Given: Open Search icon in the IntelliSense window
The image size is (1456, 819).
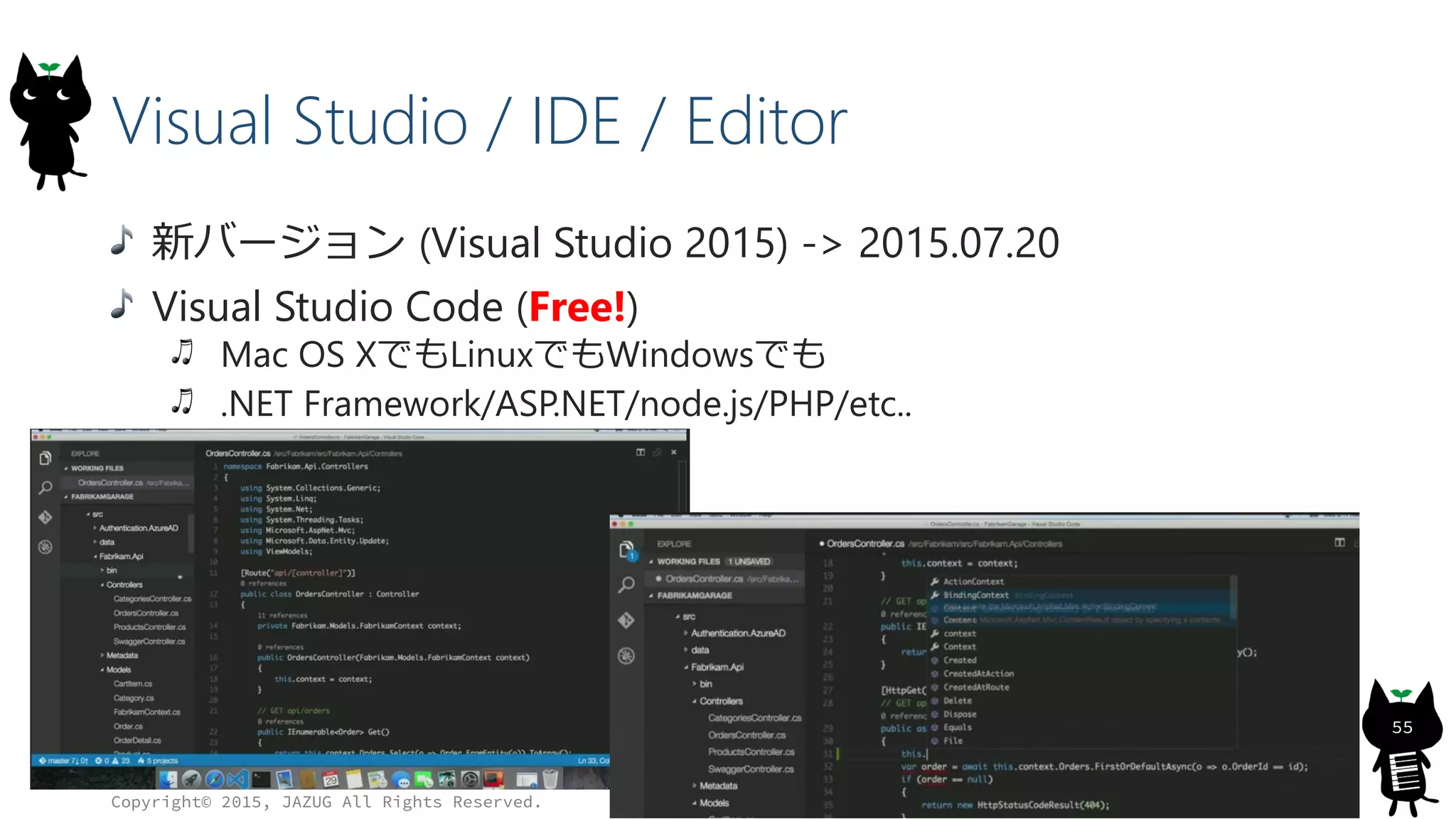Looking at the screenshot, I should tap(626, 585).
